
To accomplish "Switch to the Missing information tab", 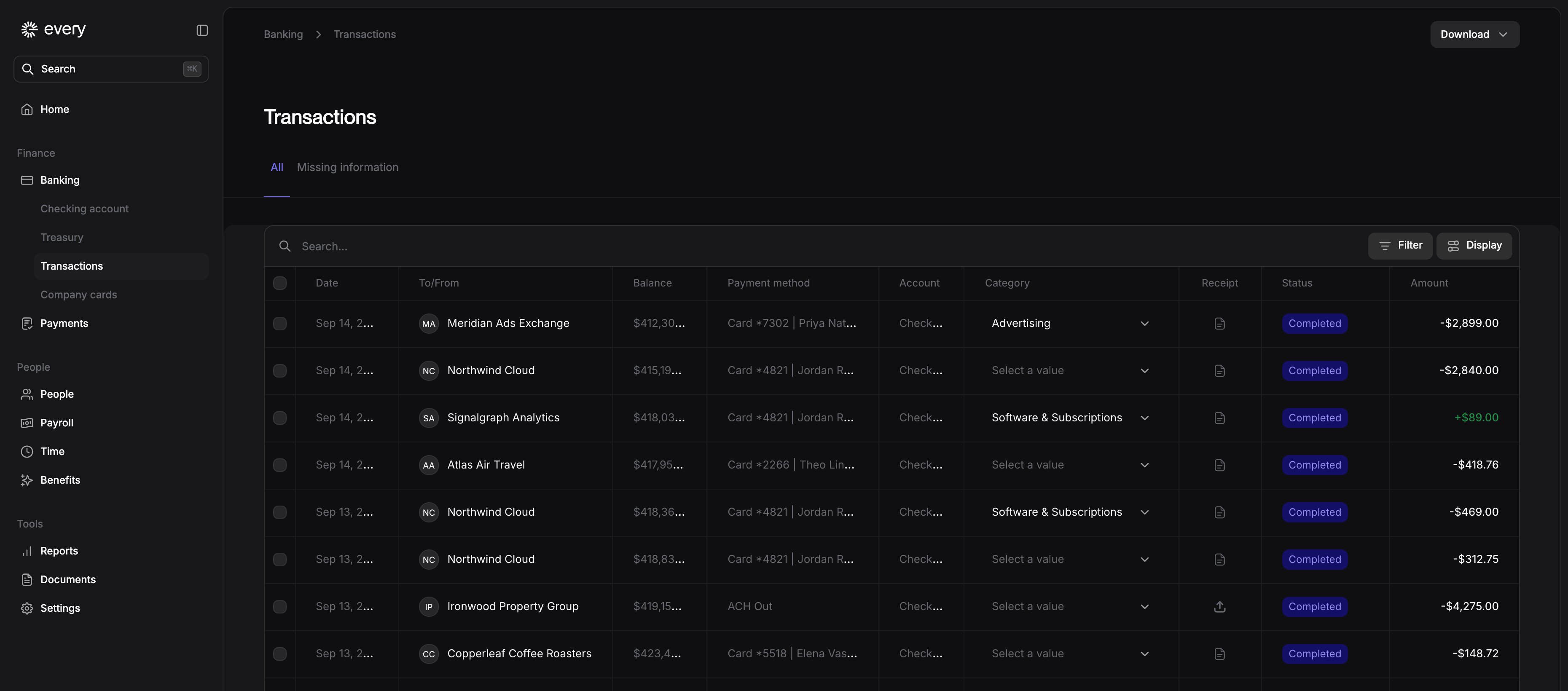I will click(348, 167).
